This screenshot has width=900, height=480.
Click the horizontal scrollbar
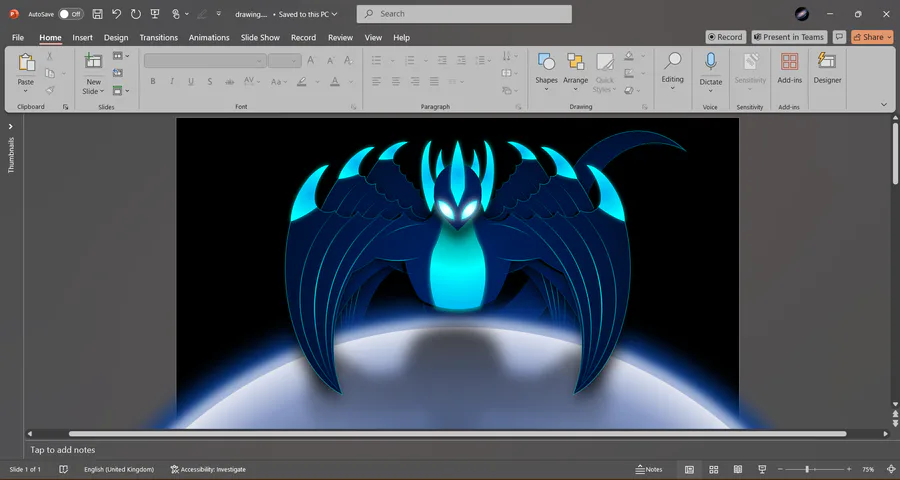pos(457,434)
